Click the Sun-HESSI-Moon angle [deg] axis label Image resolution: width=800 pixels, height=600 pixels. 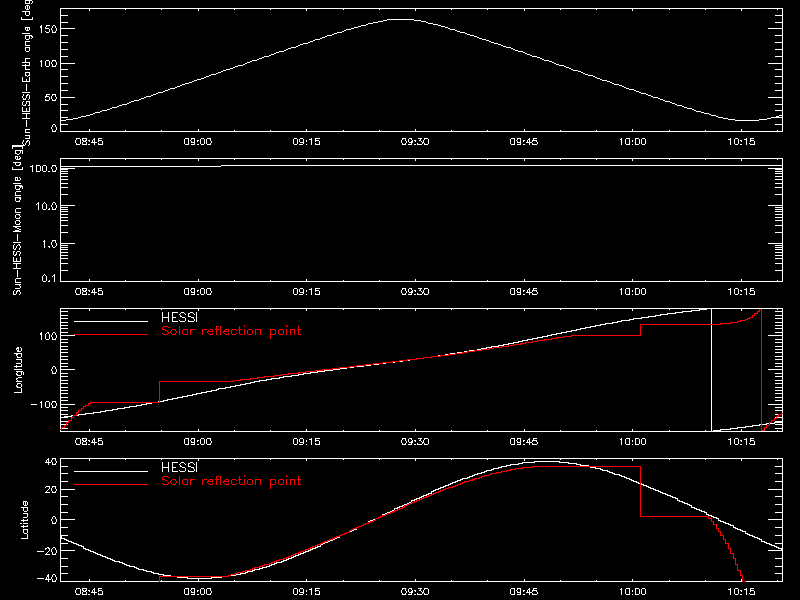[17, 220]
